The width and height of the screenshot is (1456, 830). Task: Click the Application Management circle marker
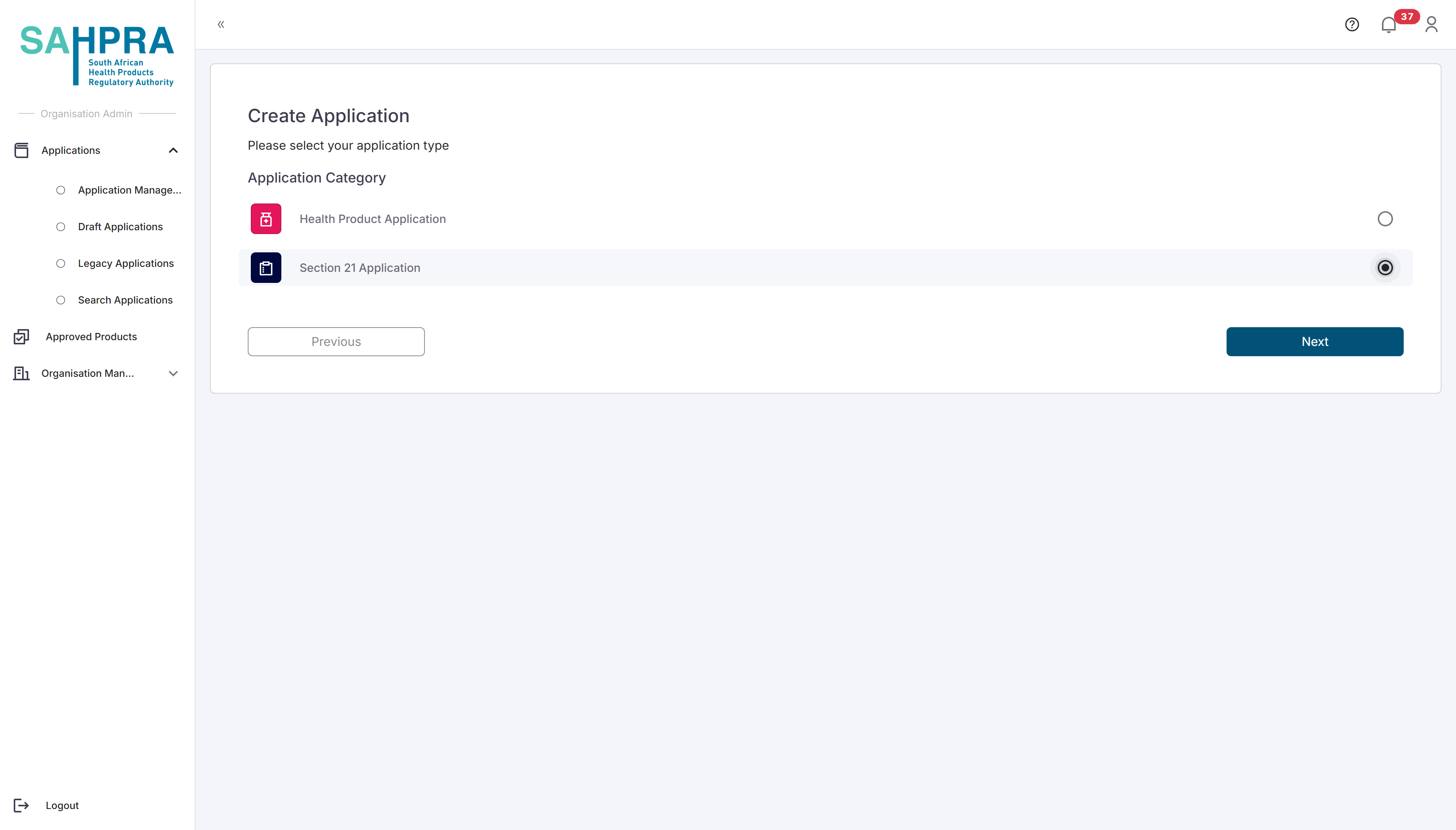(60, 191)
